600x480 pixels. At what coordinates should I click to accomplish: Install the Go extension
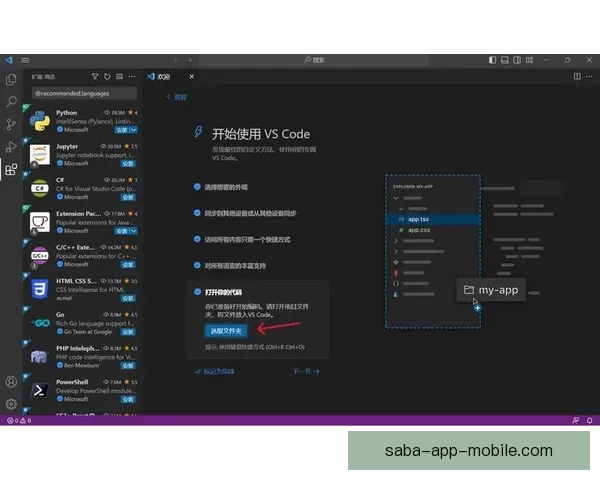coord(128,332)
